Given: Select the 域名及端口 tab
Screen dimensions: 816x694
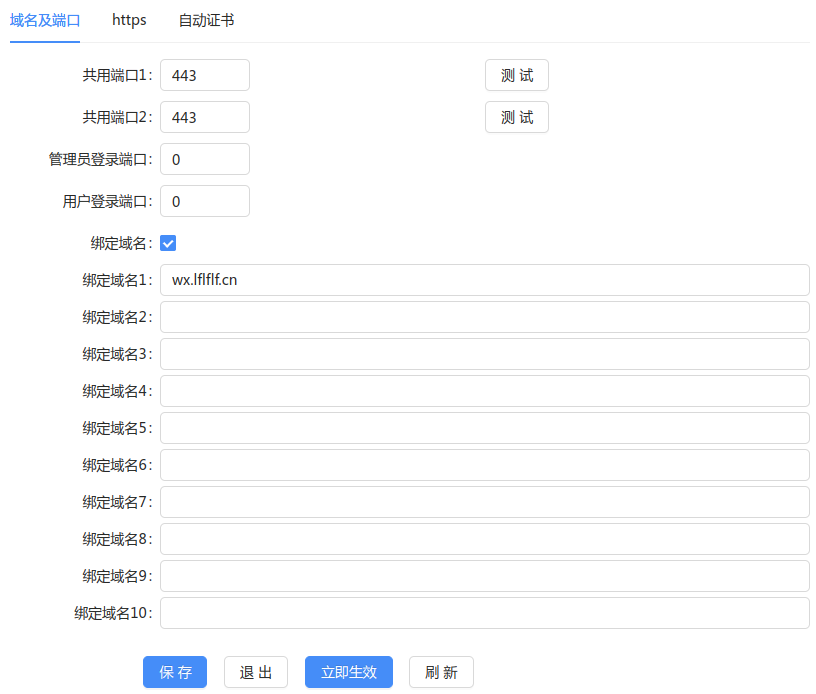Looking at the screenshot, I should [45, 20].
